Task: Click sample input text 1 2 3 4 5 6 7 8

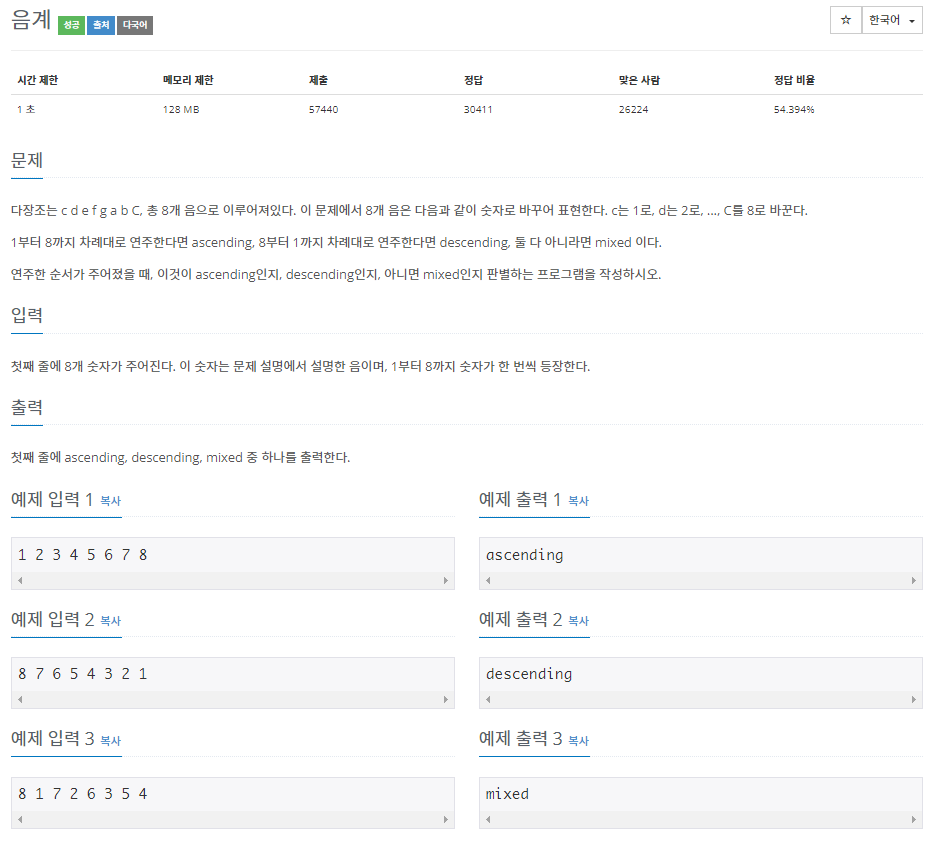Action: (x=83, y=555)
